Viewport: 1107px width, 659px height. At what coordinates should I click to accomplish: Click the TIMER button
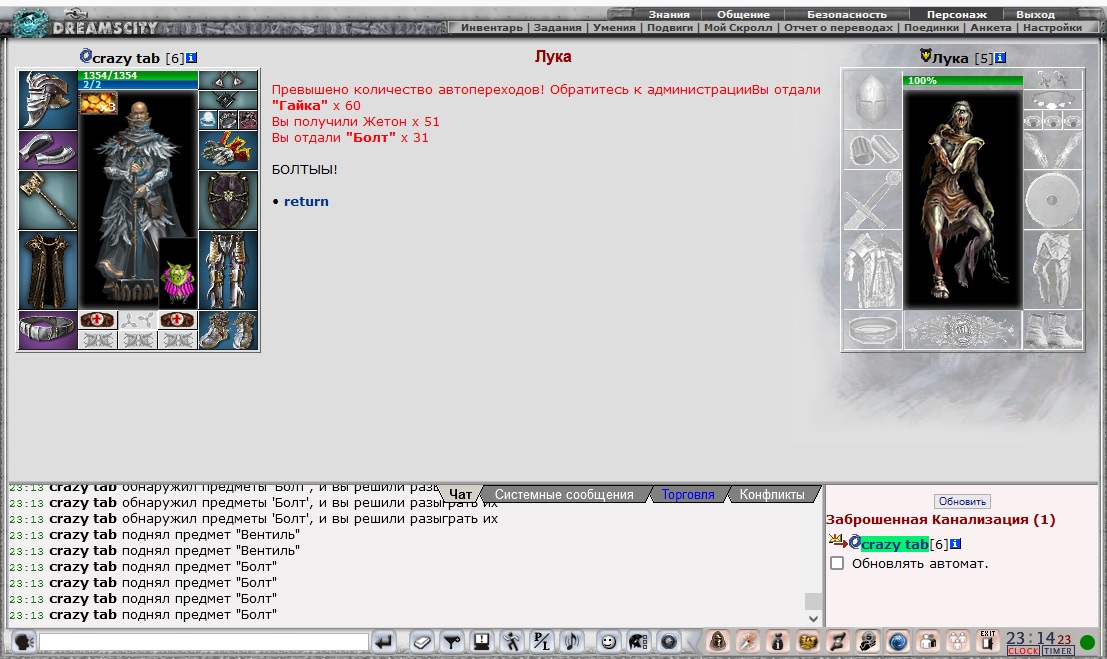[x=1058, y=651]
